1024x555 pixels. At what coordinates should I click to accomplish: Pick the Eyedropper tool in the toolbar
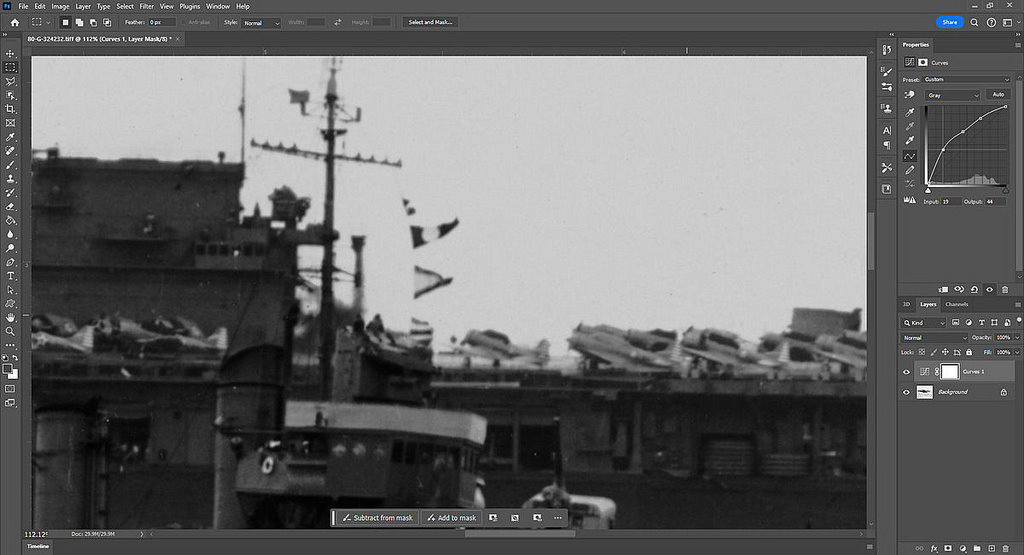[10, 137]
